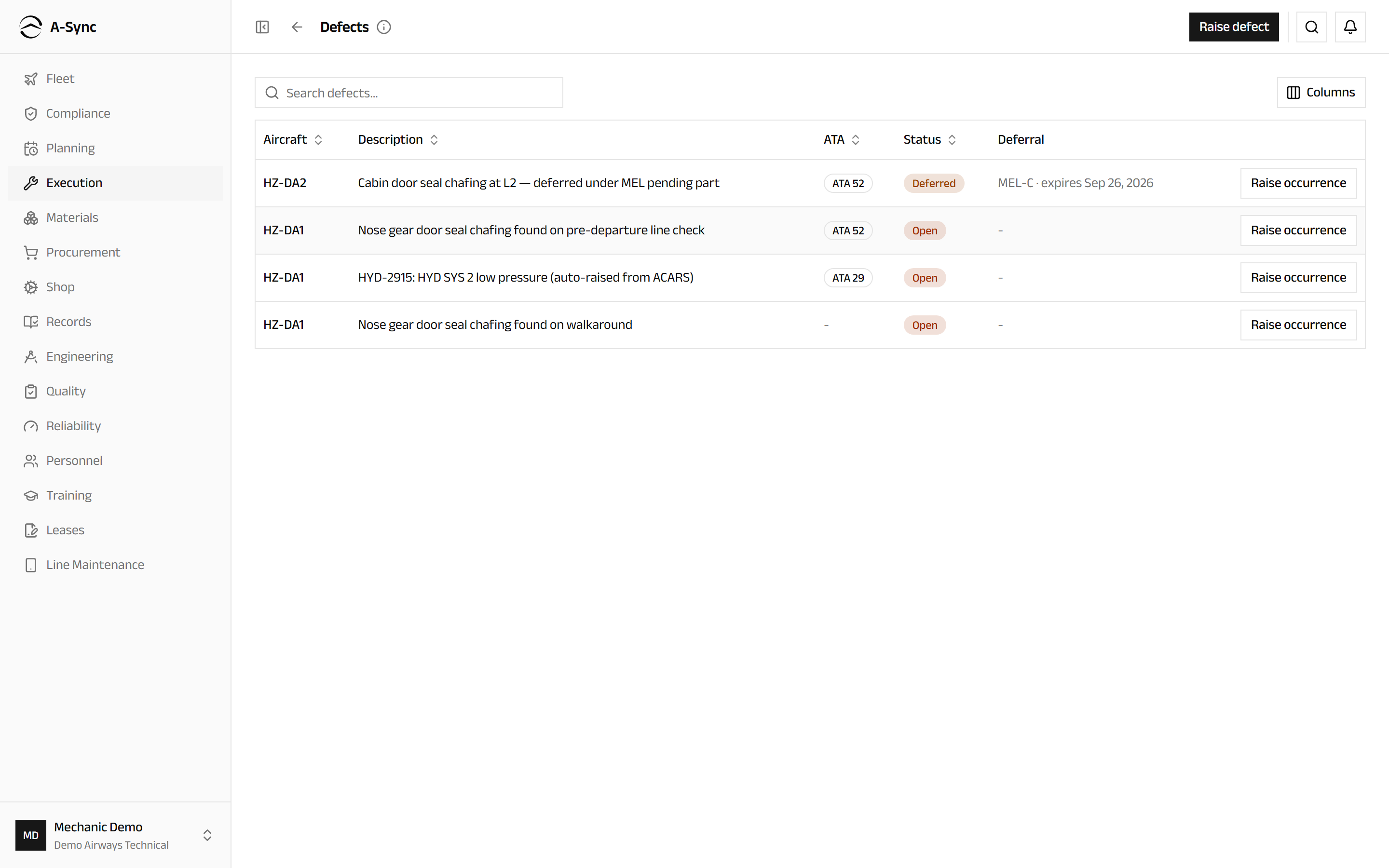Image resolution: width=1389 pixels, height=868 pixels.
Task: Click the Compliance shield icon
Action: 31,114
